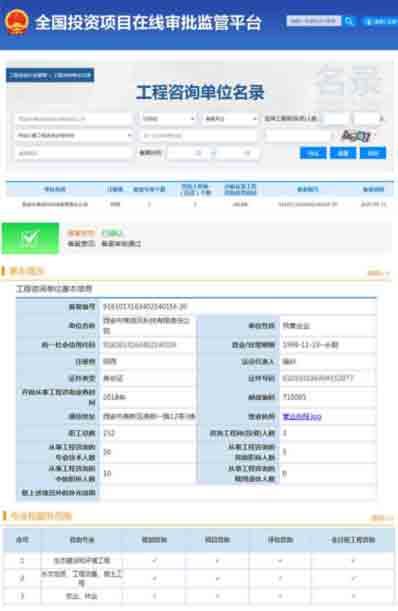Click row 2 checkmark under project consulting
The width and height of the screenshot is (398, 611).
217,579
